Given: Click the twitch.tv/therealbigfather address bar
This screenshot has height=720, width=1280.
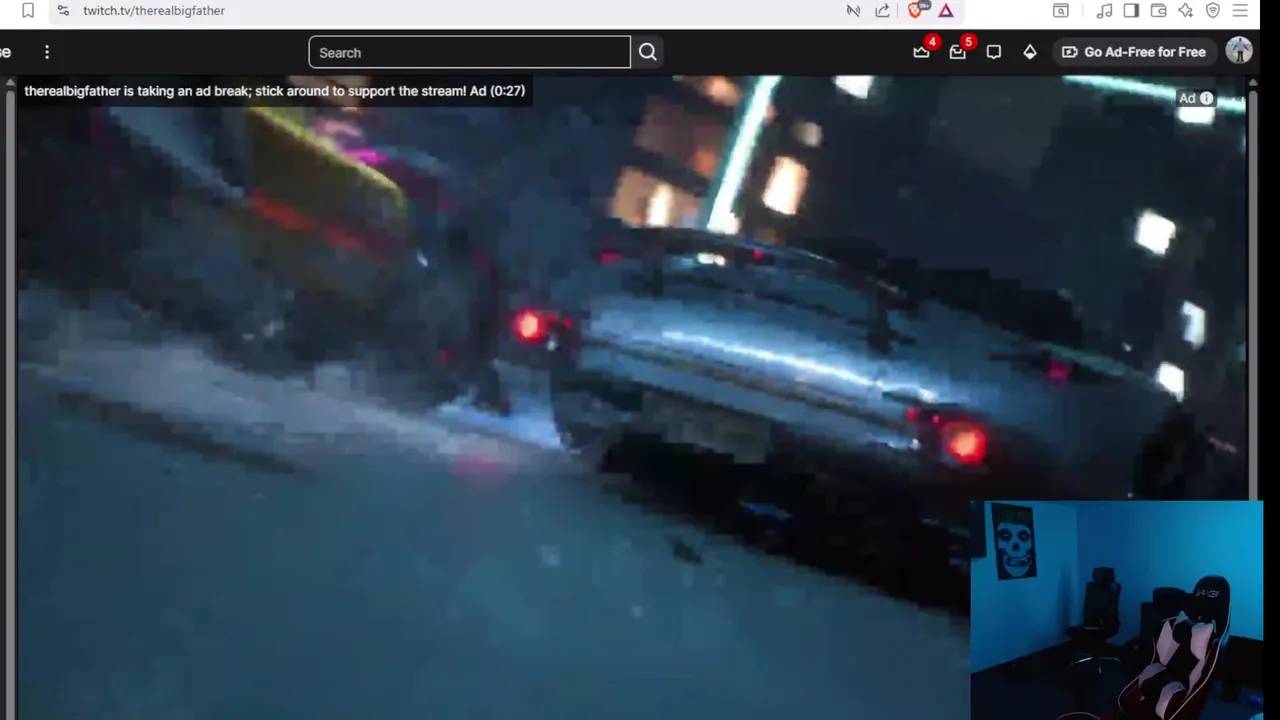Looking at the screenshot, I should [x=154, y=10].
